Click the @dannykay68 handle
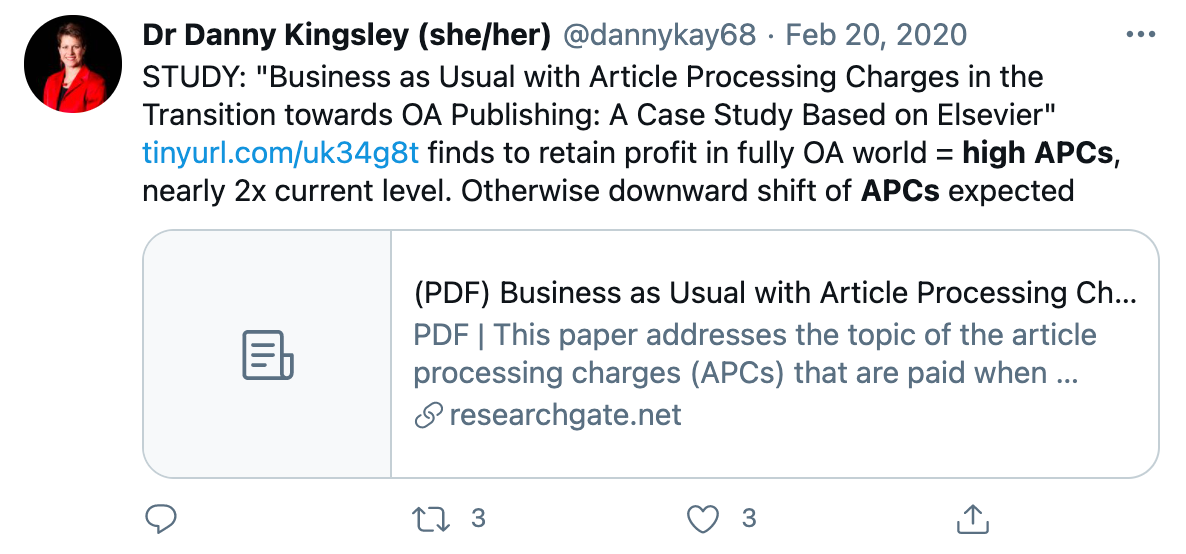1186x554 pixels. pos(660,35)
